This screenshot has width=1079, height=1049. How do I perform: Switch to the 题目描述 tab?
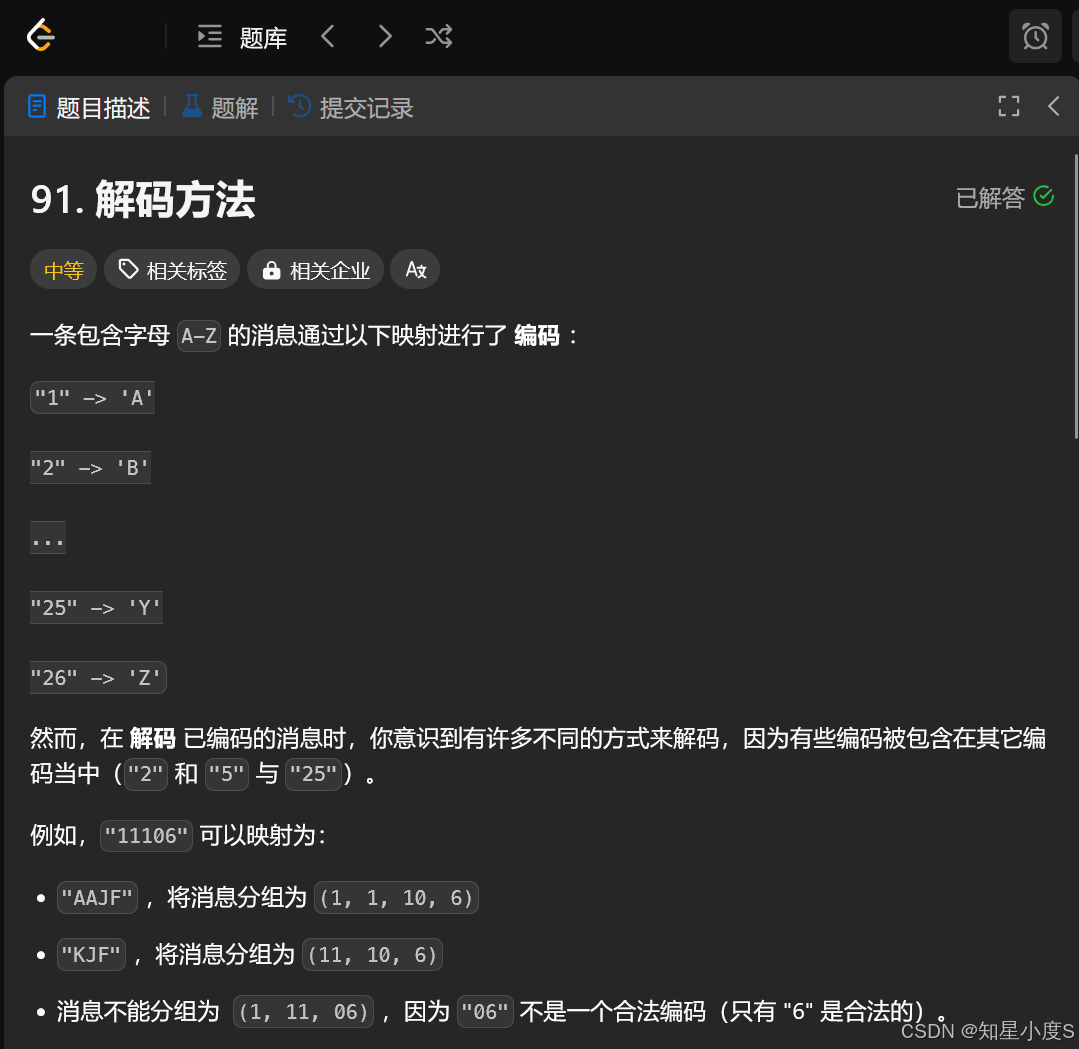[x=89, y=107]
